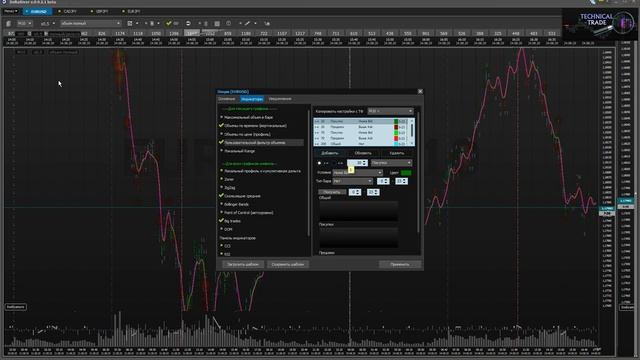Switch to the GBPJPY chart tab
Screen dimensions: 640x360
[101, 11]
